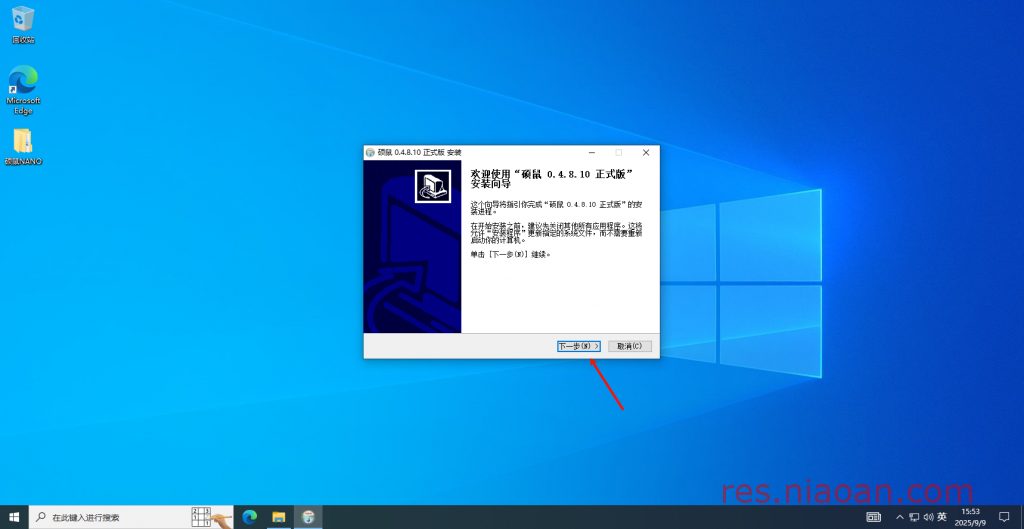The width and height of the screenshot is (1024, 529).
Task: Open the Recycle Bin desktop icon
Action: pyautogui.click(x=23, y=25)
